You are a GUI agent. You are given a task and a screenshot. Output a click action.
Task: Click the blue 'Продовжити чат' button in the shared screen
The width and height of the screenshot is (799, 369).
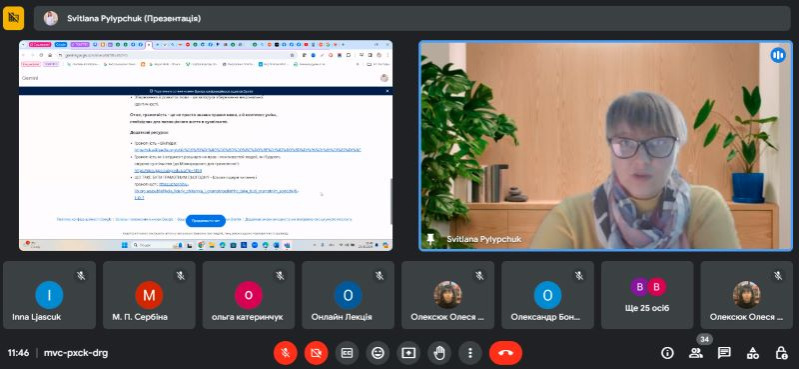pos(205,221)
